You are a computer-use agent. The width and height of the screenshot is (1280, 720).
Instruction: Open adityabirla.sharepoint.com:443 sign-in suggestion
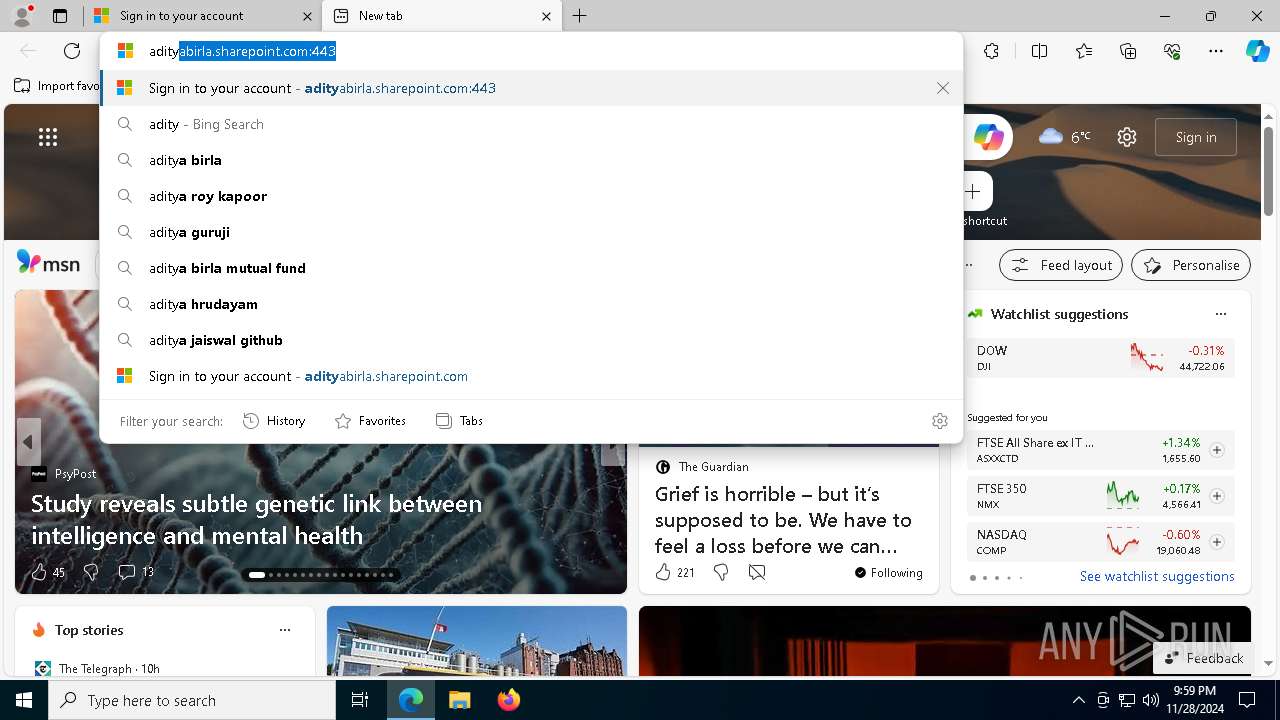(531, 88)
